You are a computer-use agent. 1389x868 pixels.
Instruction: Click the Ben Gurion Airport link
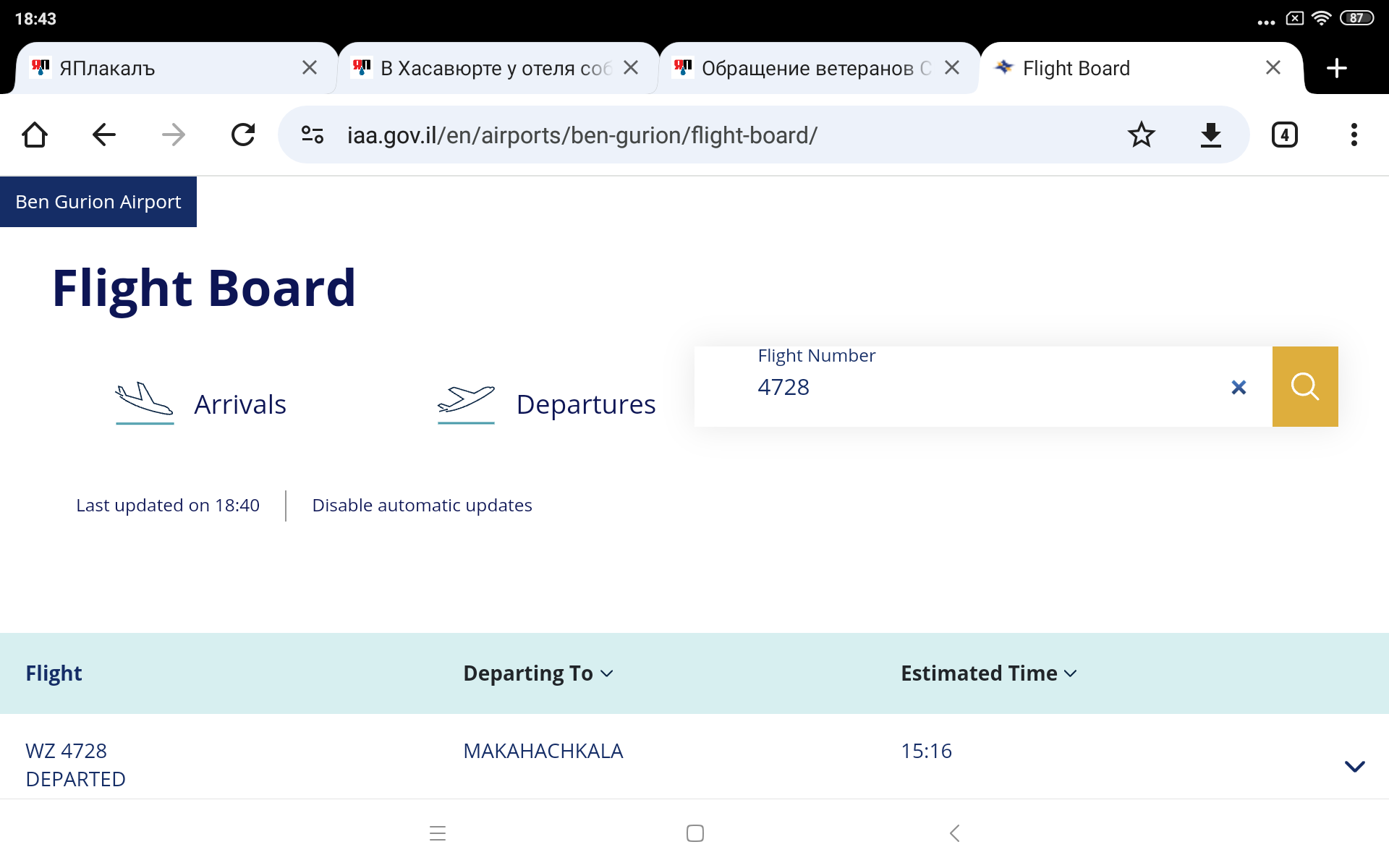pyautogui.click(x=98, y=202)
